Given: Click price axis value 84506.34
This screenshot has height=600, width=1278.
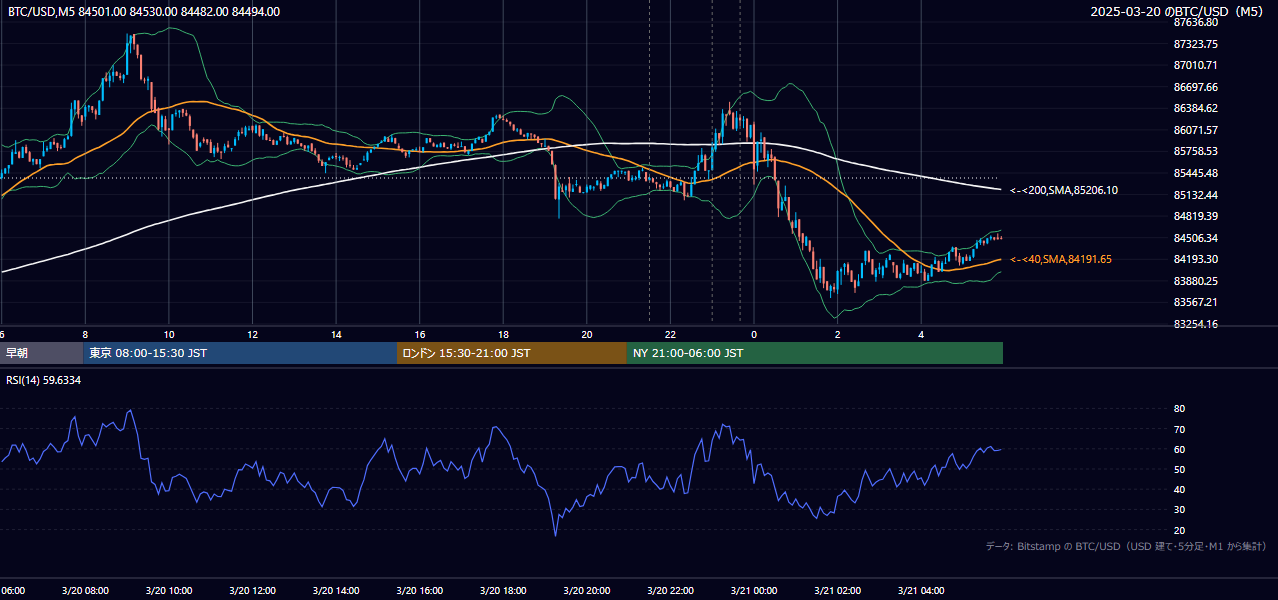Looking at the screenshot, I should coord(1195,238).
